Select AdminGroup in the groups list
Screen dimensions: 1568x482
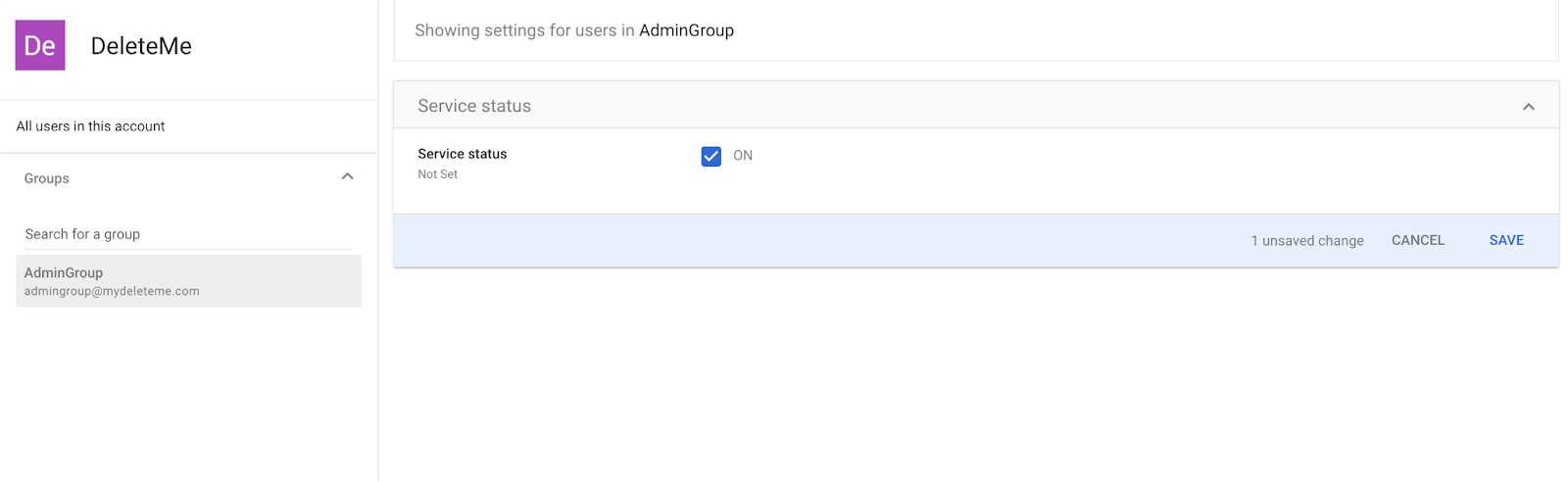(x=188, y=281)
